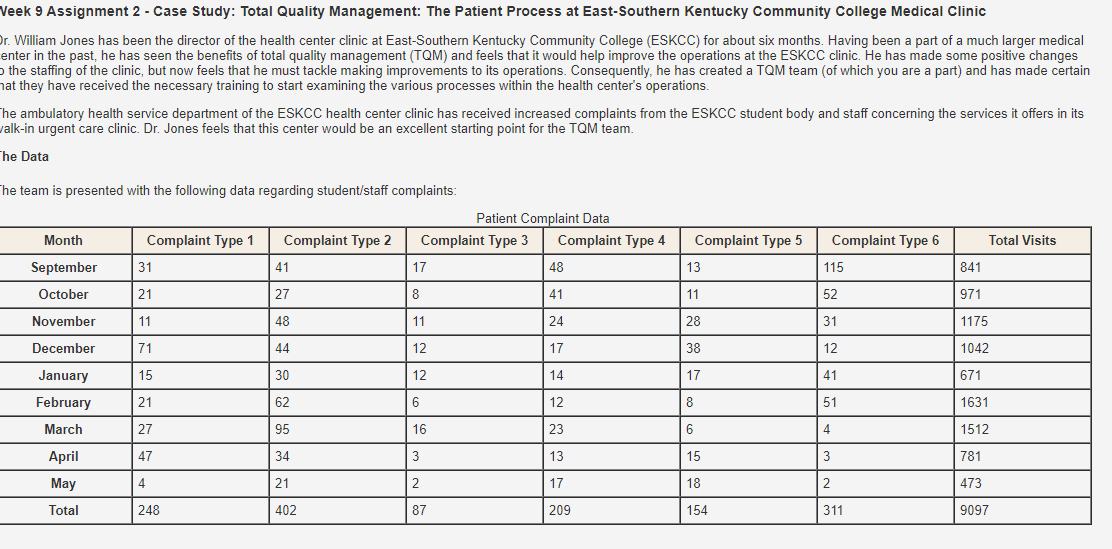Select the Total row label
The height and width of the screenshot is (549, 1112).
point(63,510)
